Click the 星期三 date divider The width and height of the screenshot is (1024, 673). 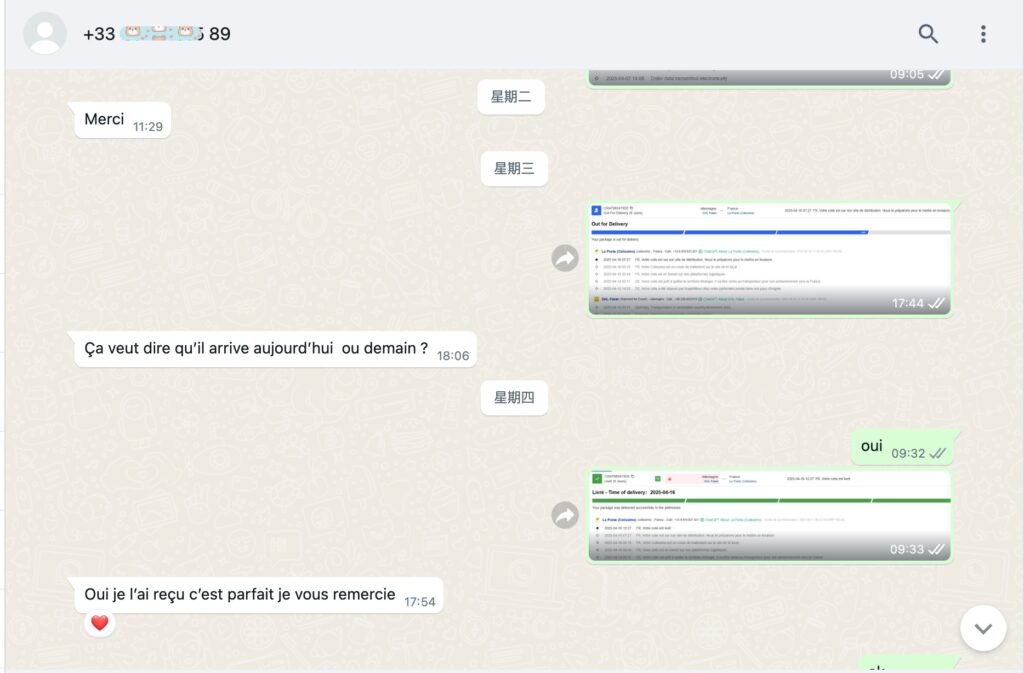pyautogui.click(x=514, y=169)
